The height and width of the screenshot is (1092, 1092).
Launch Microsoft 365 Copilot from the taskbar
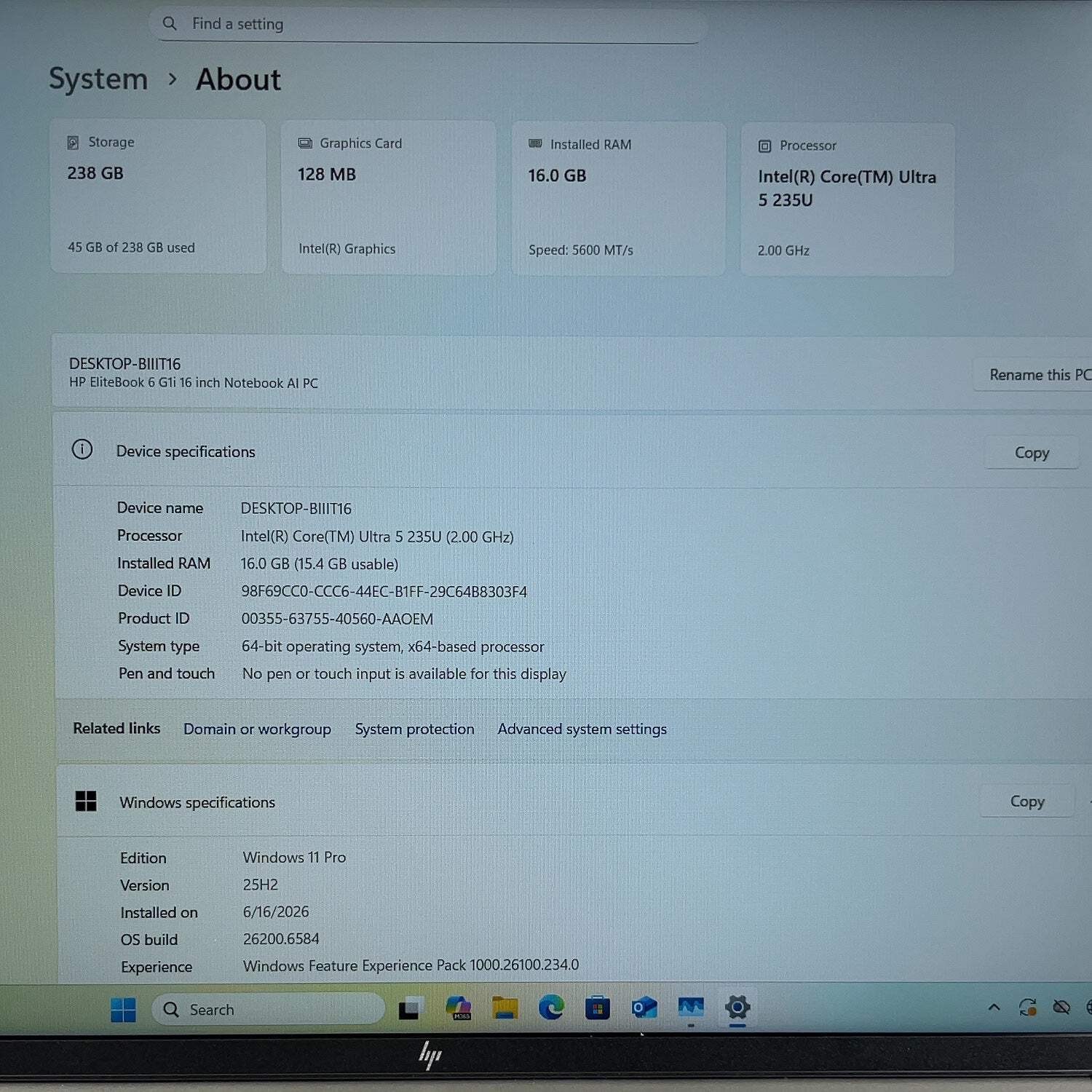pos(459,1008)
